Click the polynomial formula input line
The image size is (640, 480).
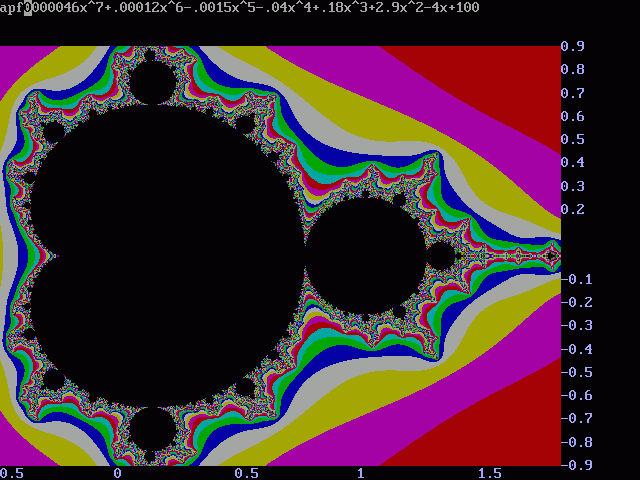(240, 8)
